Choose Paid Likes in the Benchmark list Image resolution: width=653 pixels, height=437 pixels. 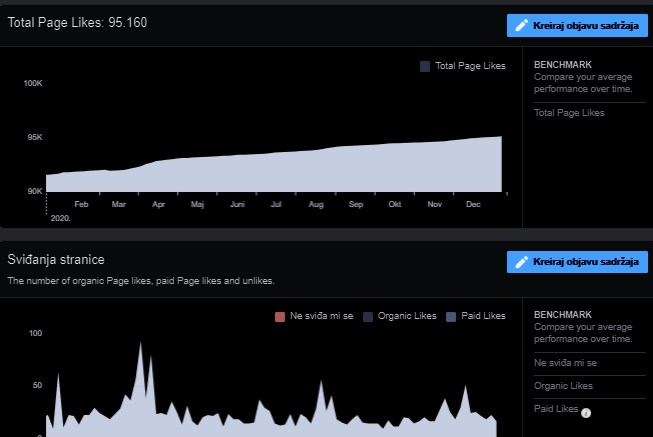pos(555,408)
